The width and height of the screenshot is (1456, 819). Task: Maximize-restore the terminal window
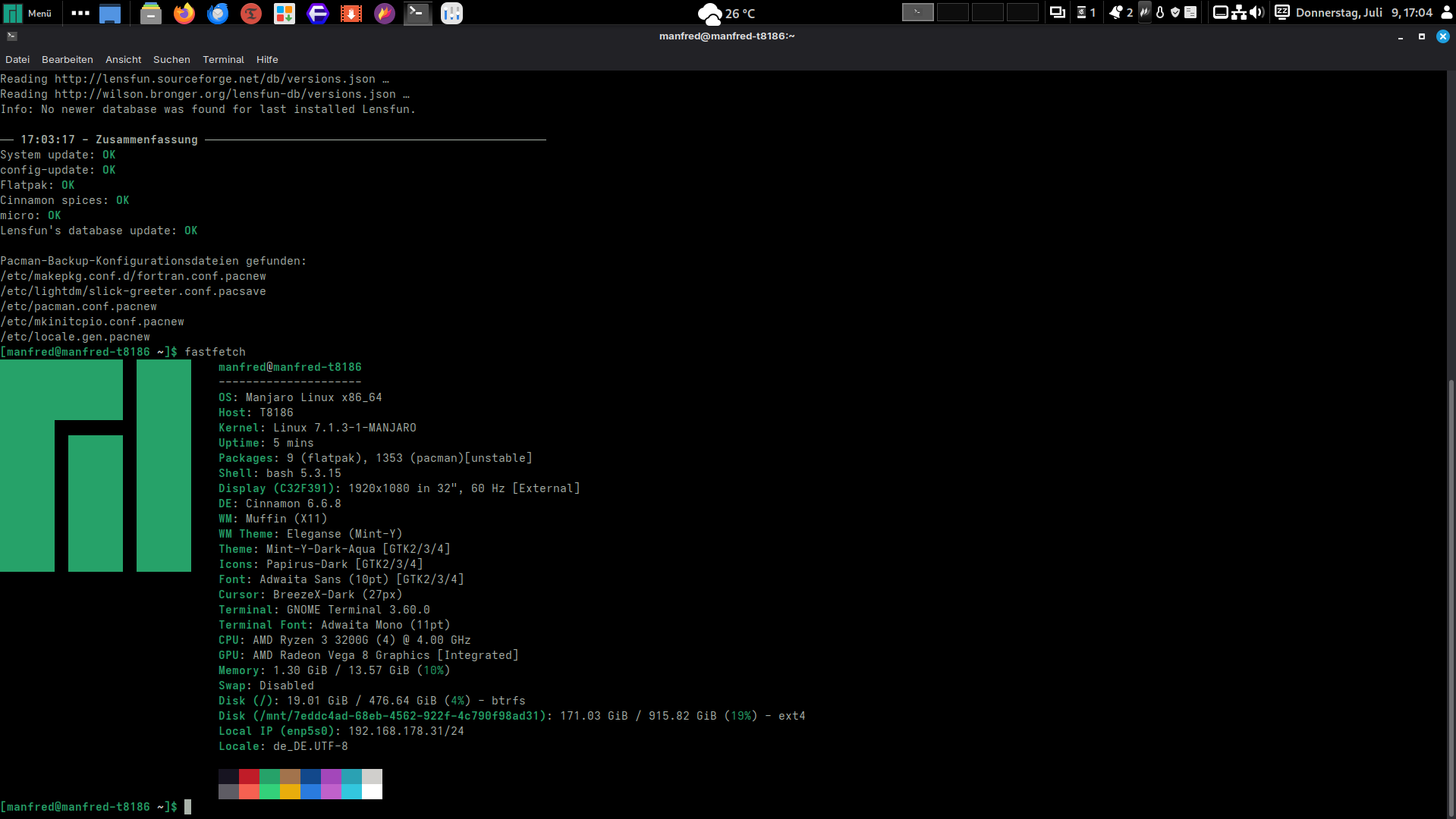1422,36
